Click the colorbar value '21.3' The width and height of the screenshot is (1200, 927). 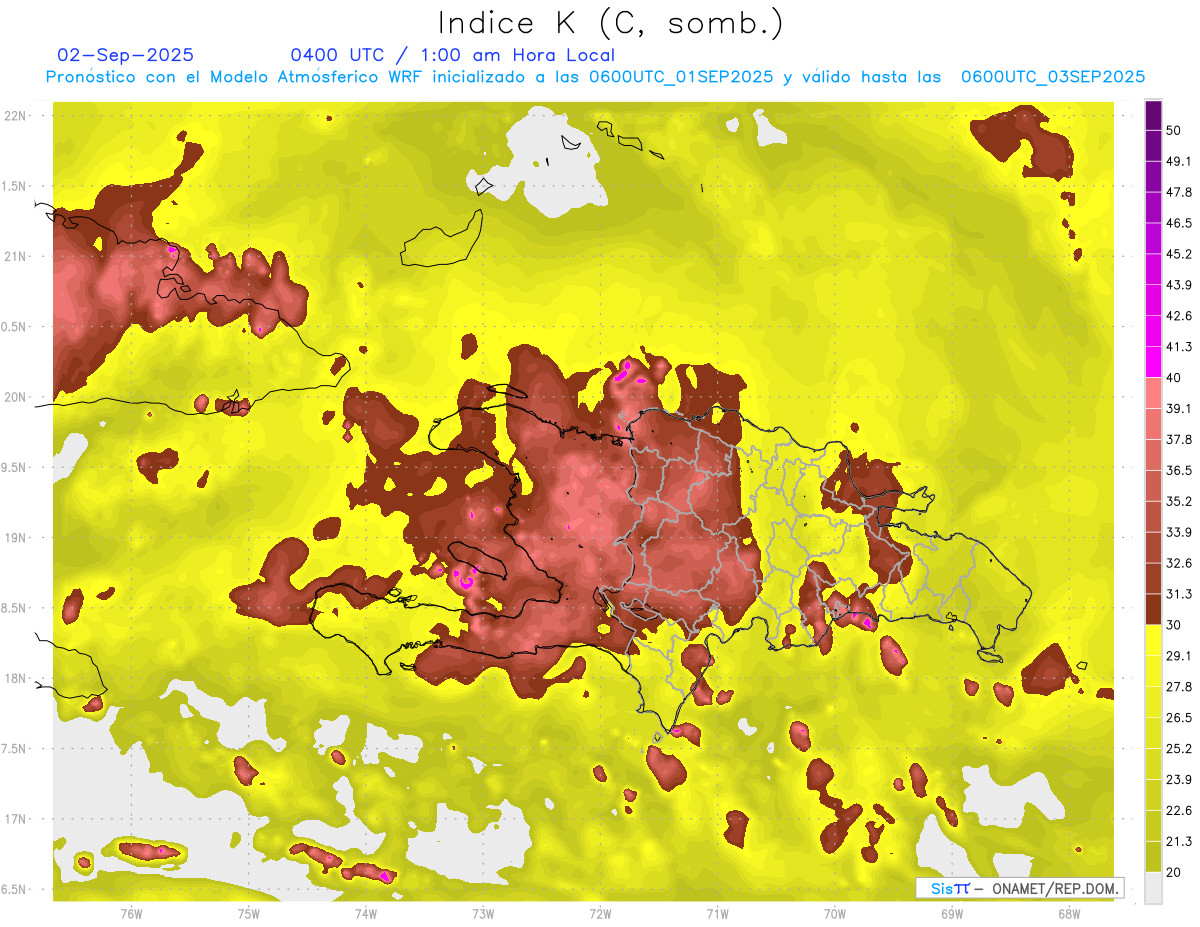tap(1179, 841)
